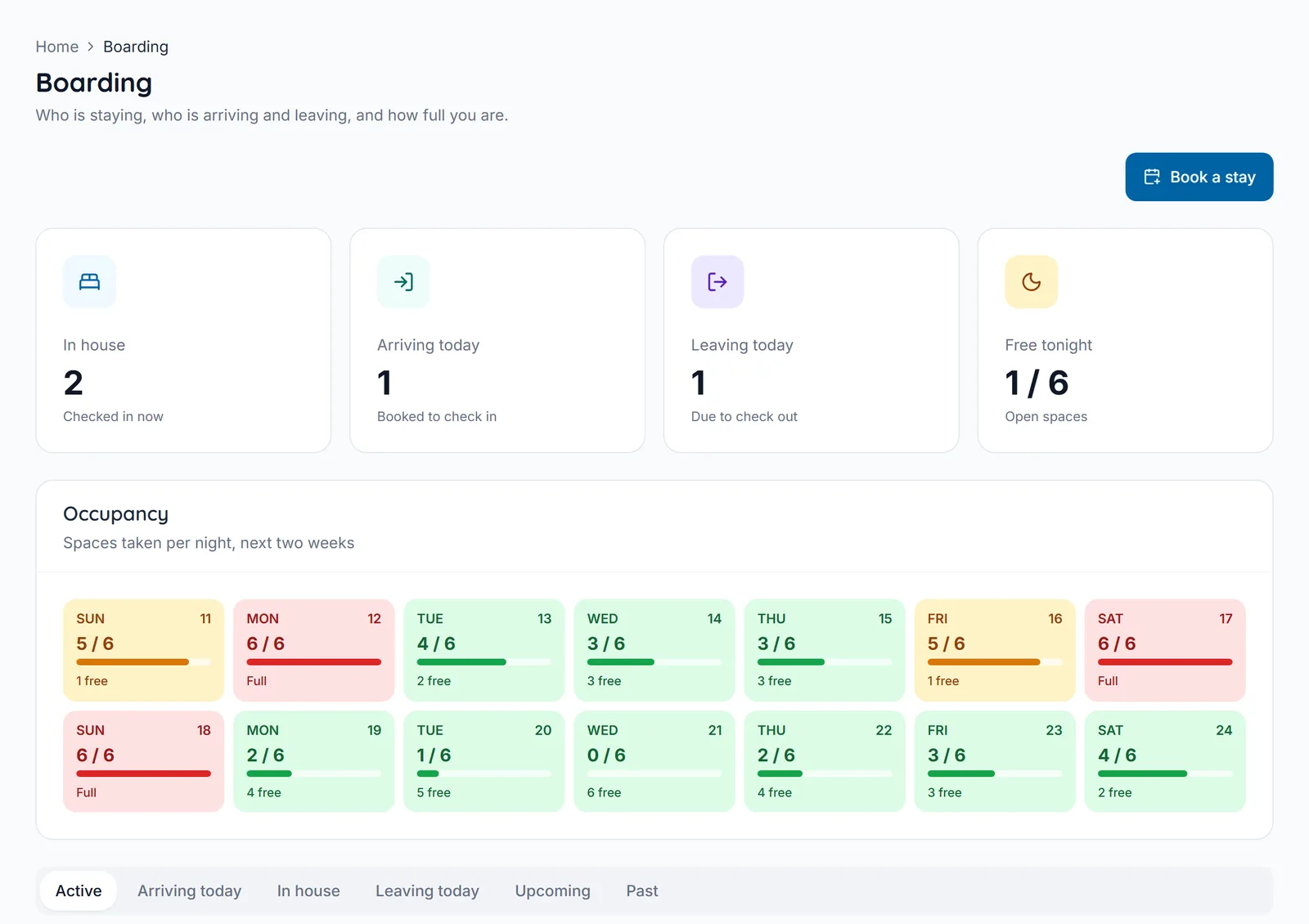Select the Thursday 15 occupancy cell
Screen dimensions: 1309x924
click(x=825, y=650)
